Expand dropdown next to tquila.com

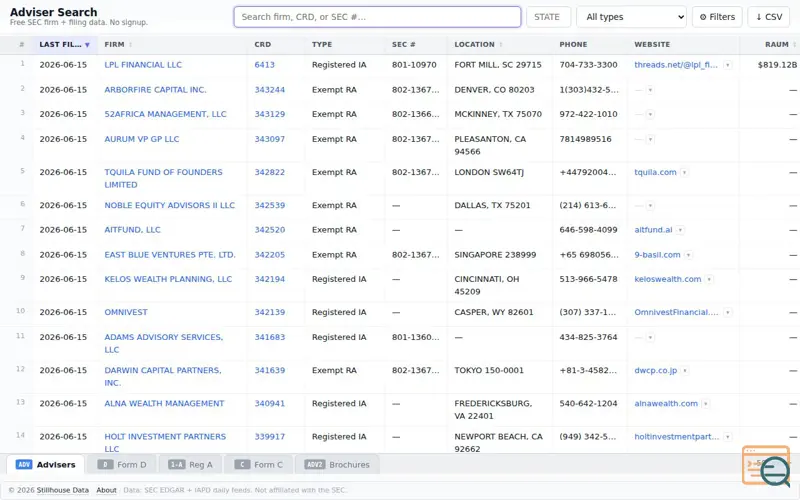(684, 172)
